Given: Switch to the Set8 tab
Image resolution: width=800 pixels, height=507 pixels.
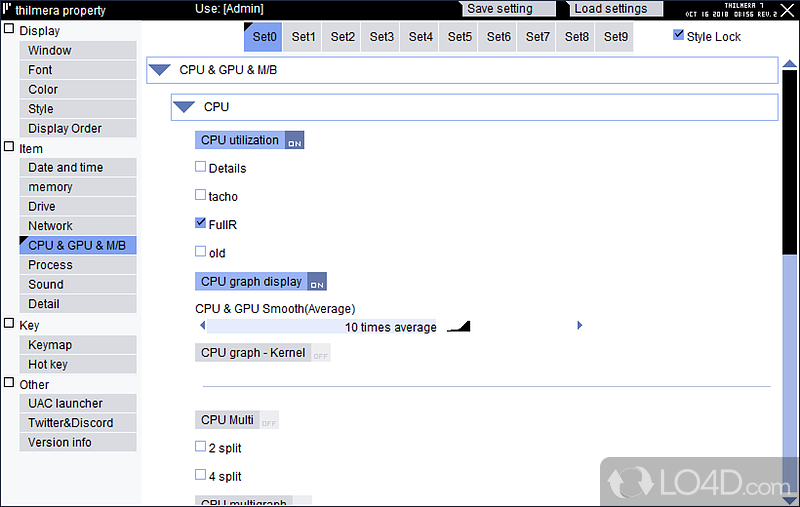Looking at the screenshot, I should click(x=576, y=37).
